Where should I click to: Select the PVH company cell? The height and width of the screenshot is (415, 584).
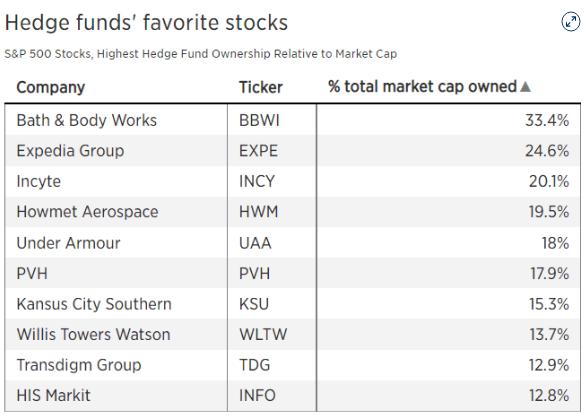pos(116,273)
